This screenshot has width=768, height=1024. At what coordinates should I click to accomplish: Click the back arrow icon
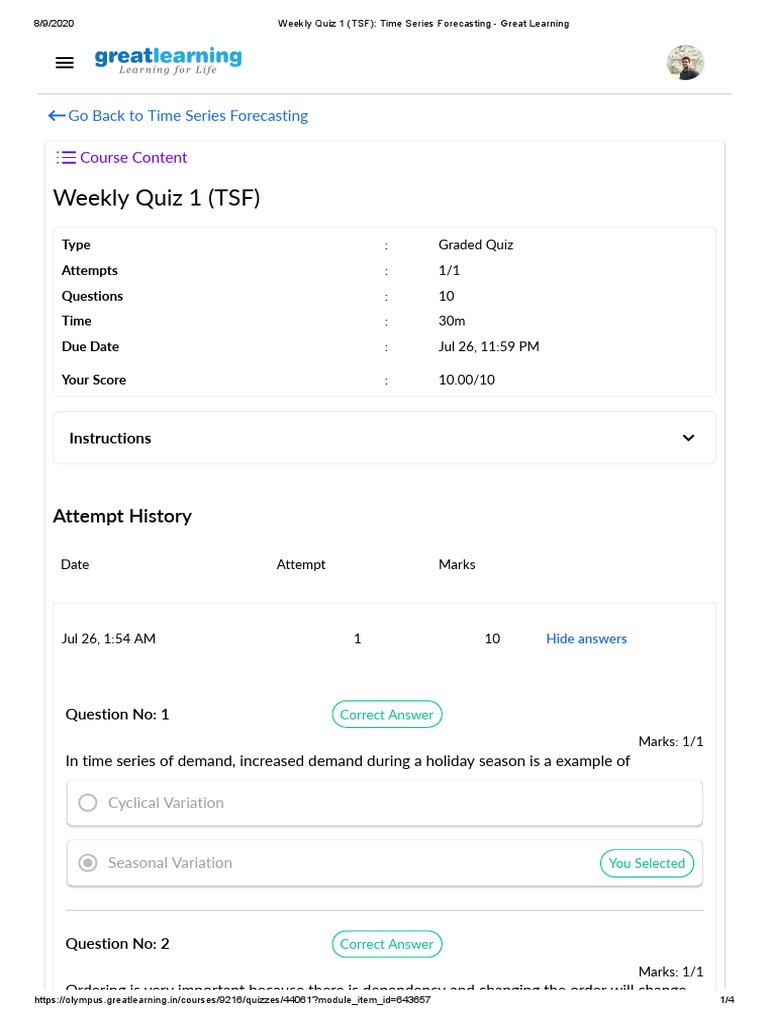coord(57,116)
